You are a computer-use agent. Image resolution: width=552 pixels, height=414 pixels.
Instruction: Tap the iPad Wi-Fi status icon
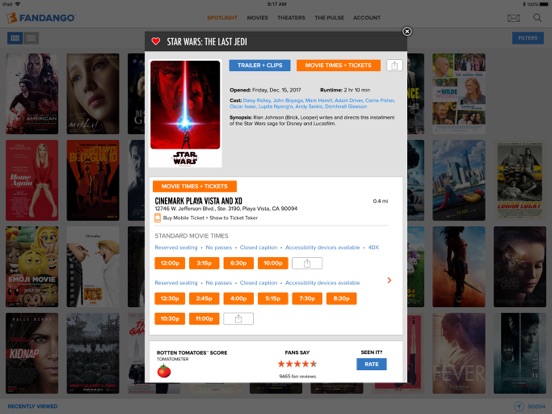tap(17, 4)
